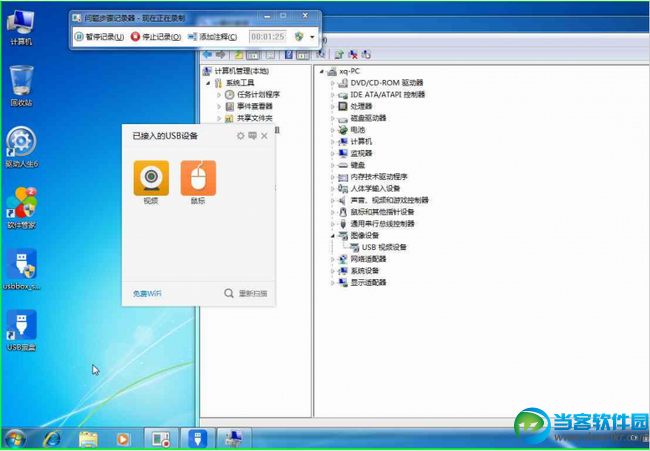Click the 鼠标 mouse device icon
This screenshot has width=650, height=451.
198,178
